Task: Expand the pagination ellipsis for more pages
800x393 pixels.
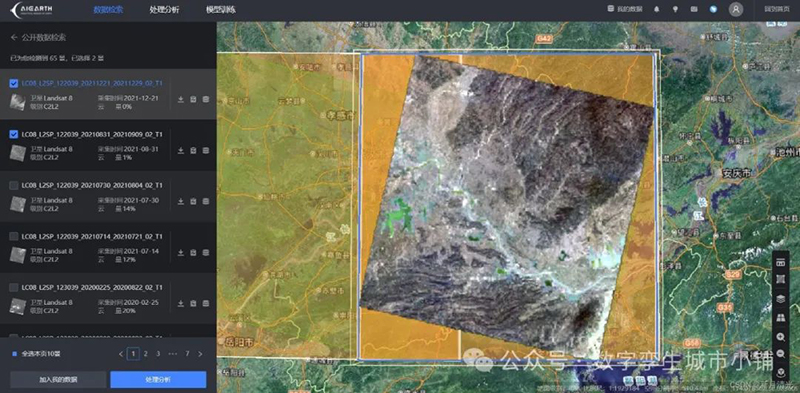Action: point(172,354)
